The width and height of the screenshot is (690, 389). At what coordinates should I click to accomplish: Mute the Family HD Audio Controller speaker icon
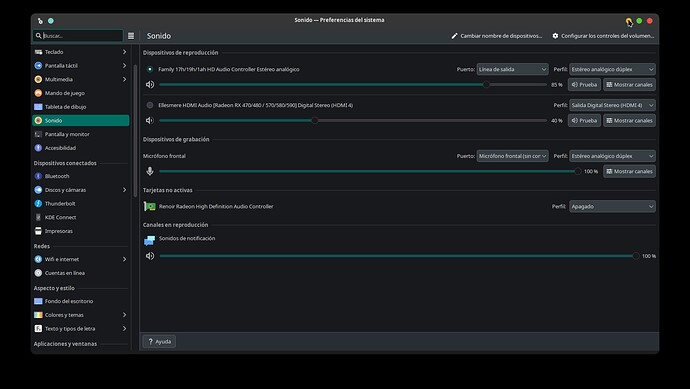150,84
